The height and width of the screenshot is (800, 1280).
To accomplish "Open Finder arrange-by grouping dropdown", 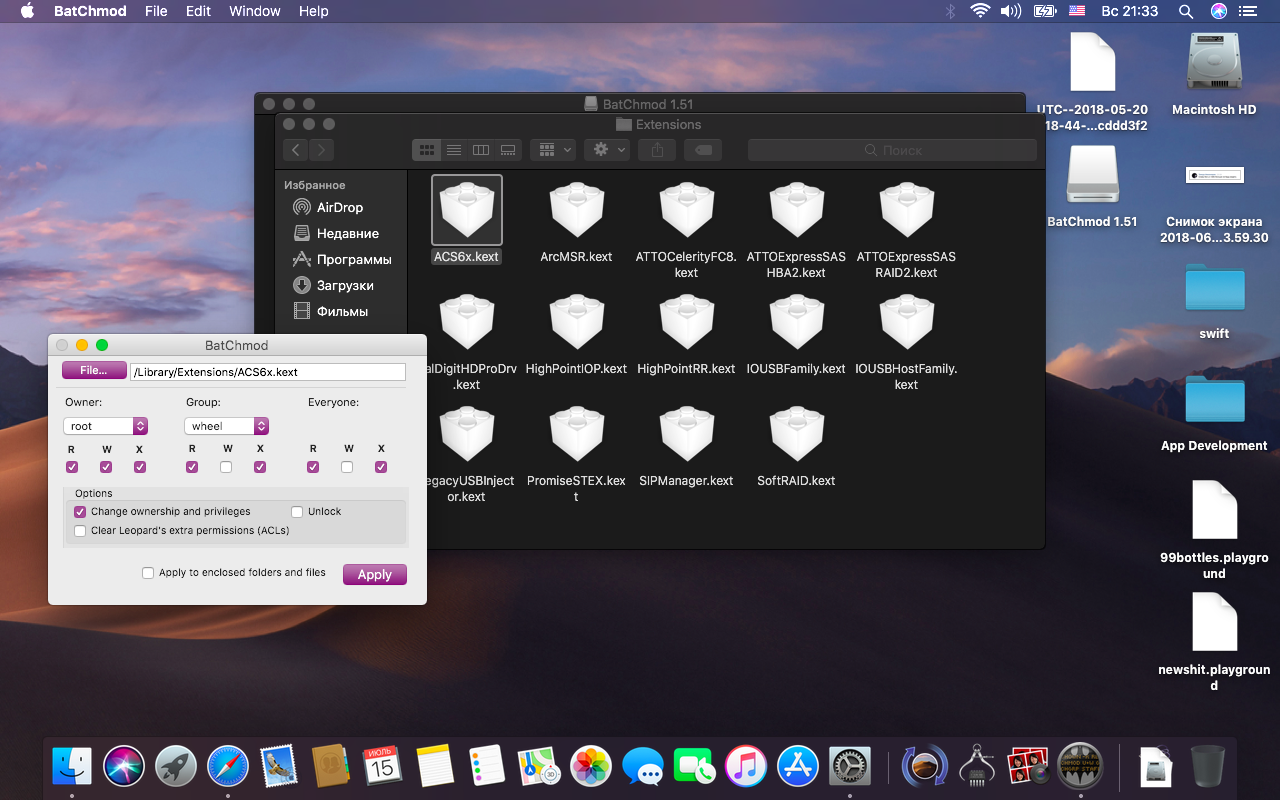I will [x=552, y=150].
